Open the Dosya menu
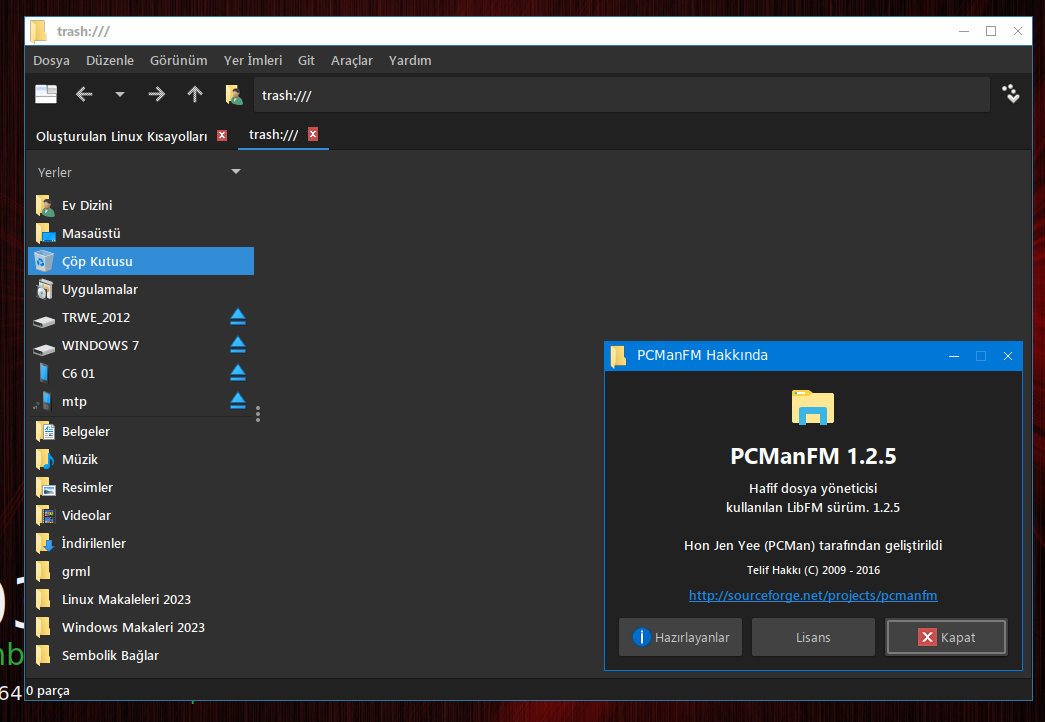This screenshot has width=1045, height=722. 51,61
